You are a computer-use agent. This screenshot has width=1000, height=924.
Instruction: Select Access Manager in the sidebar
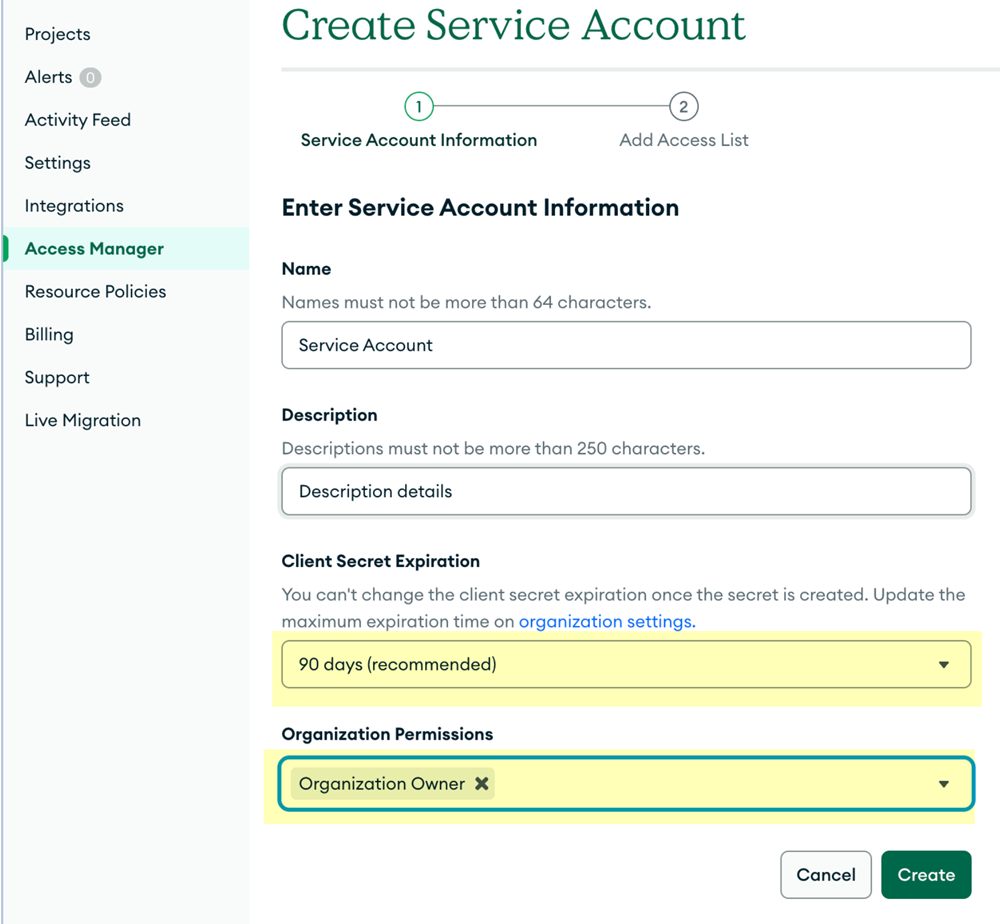click(94, 249)
